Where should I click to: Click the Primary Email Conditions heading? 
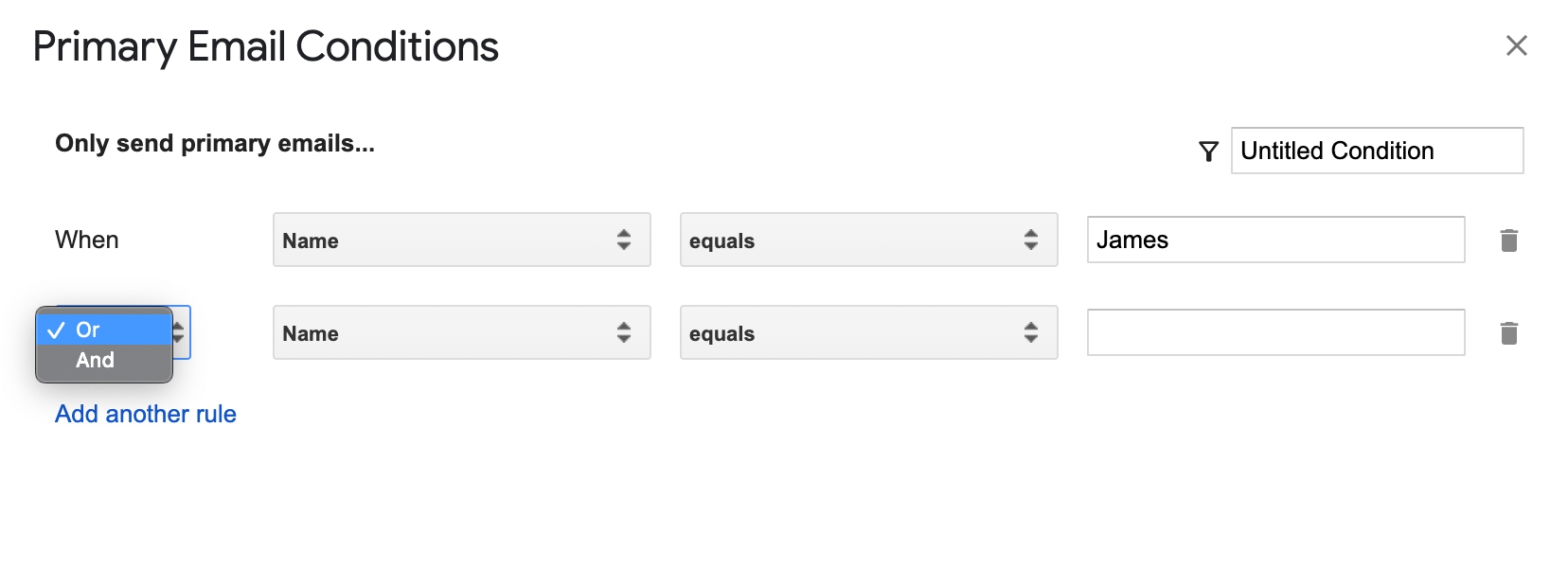(x=266, y=47)
